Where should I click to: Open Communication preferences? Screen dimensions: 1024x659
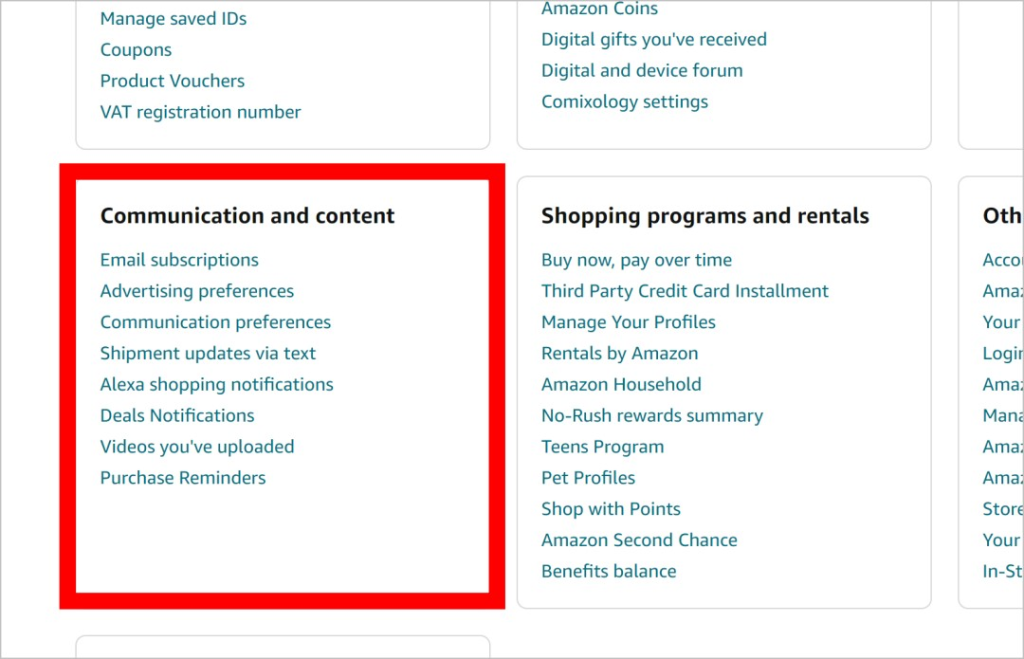click(x=215, y=323)
